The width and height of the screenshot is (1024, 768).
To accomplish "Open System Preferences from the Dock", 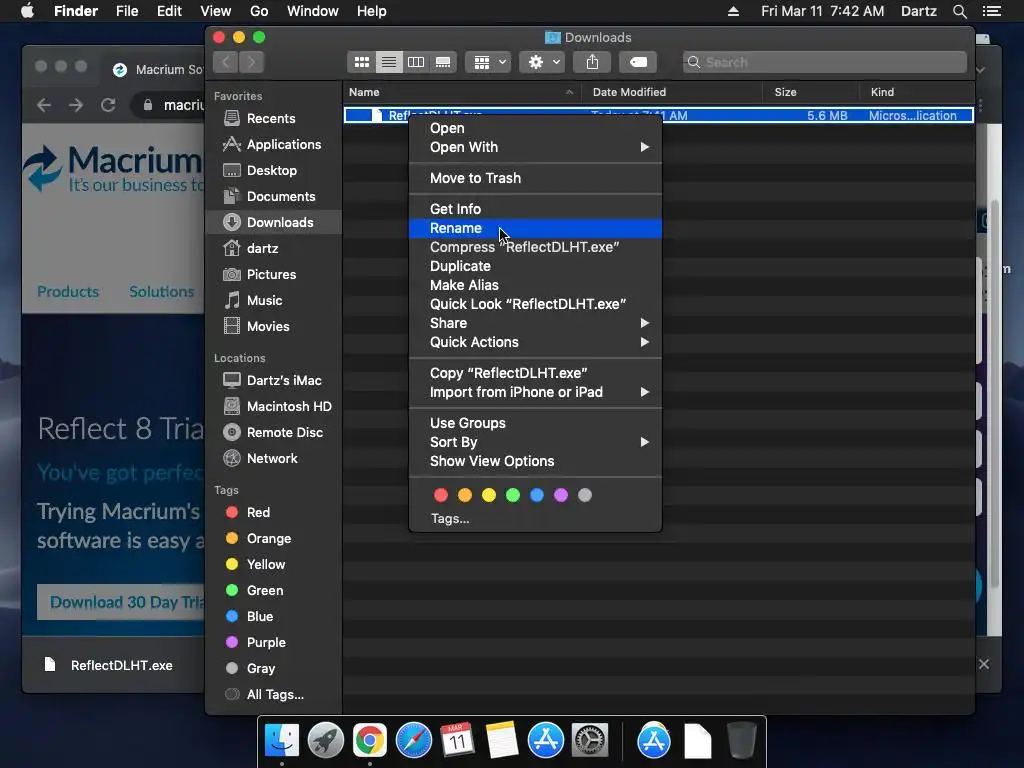I will pos(590,741).
